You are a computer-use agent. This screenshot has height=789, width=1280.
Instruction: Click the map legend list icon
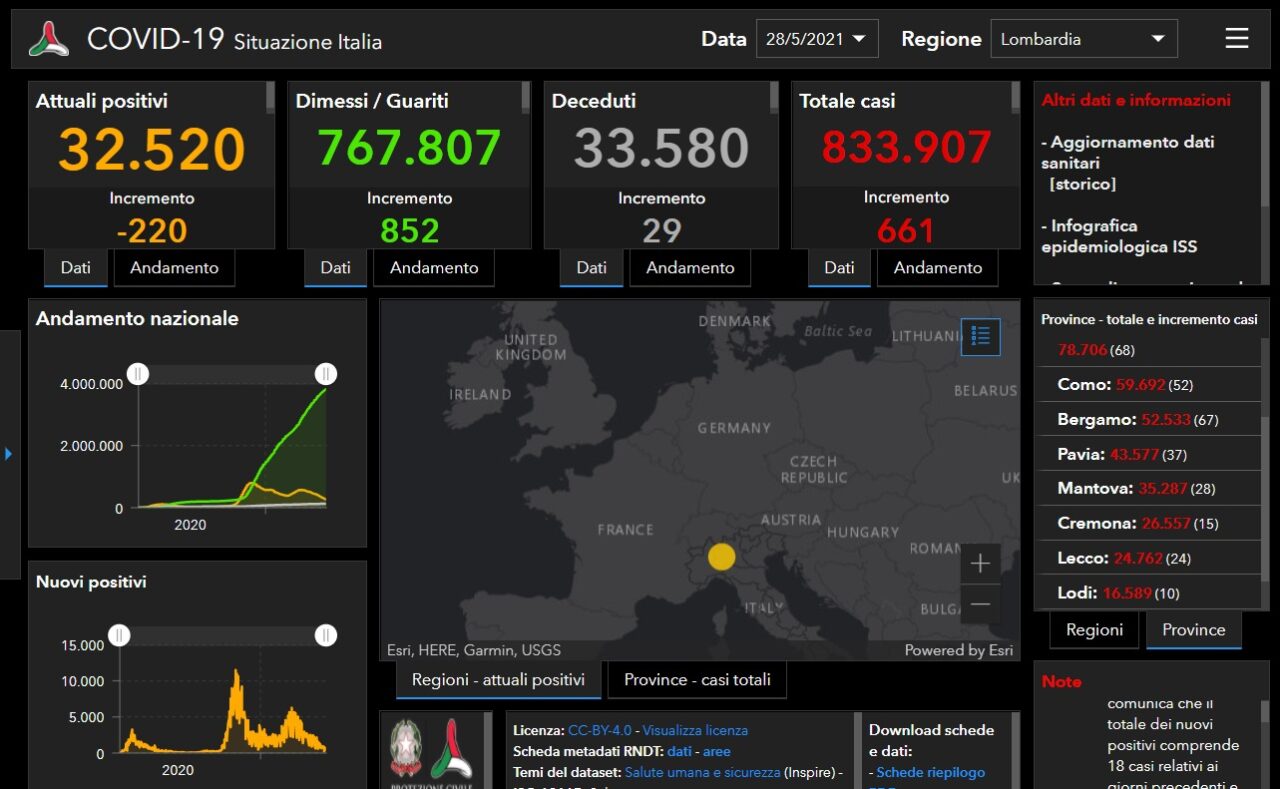tap(980, 337)
